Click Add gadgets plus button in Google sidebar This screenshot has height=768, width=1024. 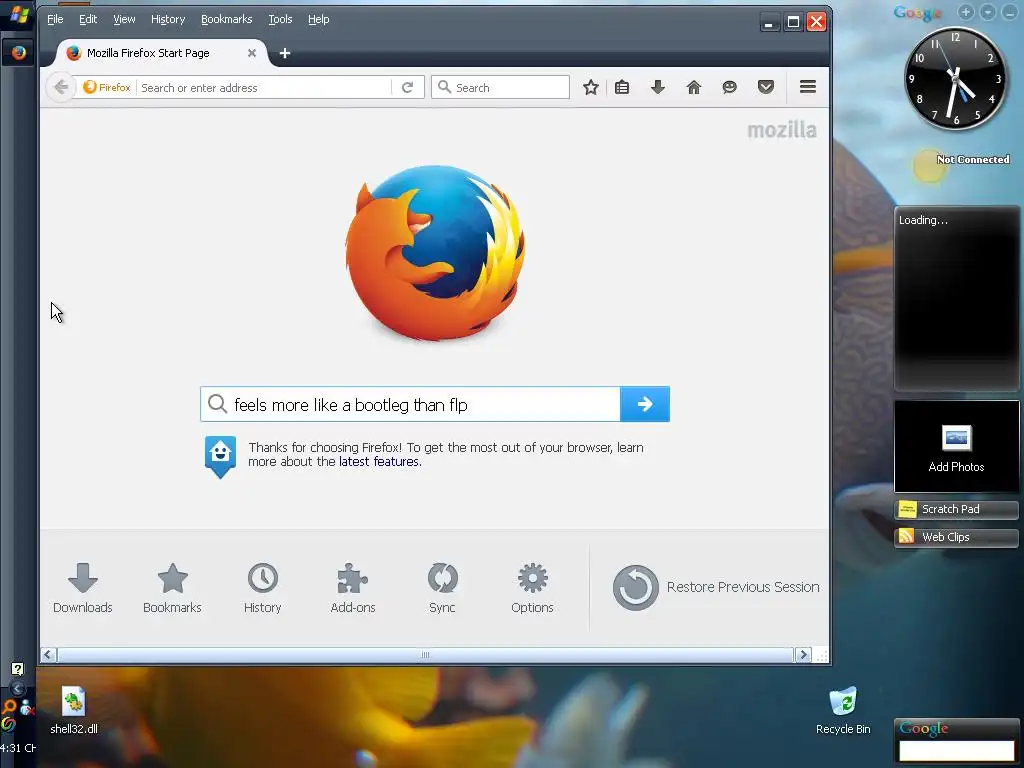[966, 12]
